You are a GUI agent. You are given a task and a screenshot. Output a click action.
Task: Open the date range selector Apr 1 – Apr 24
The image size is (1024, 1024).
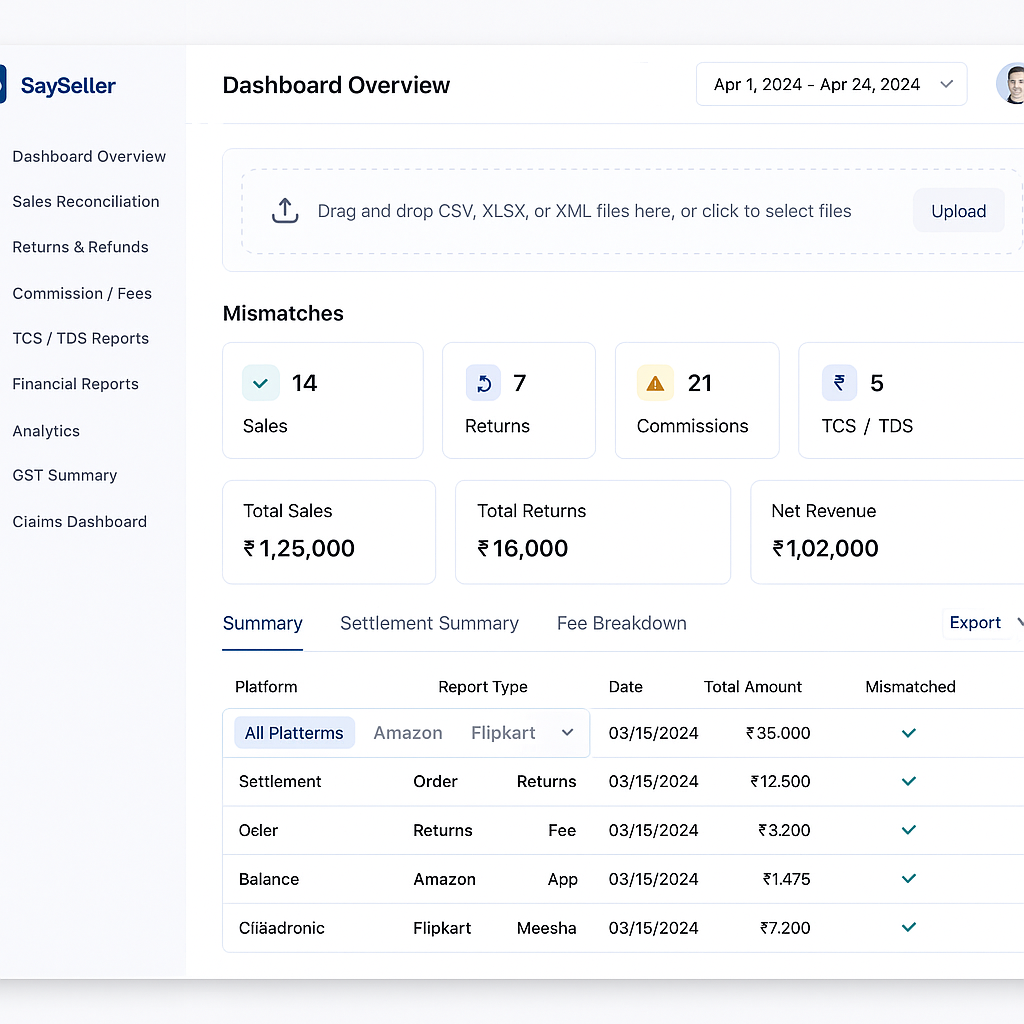(831, 84)
